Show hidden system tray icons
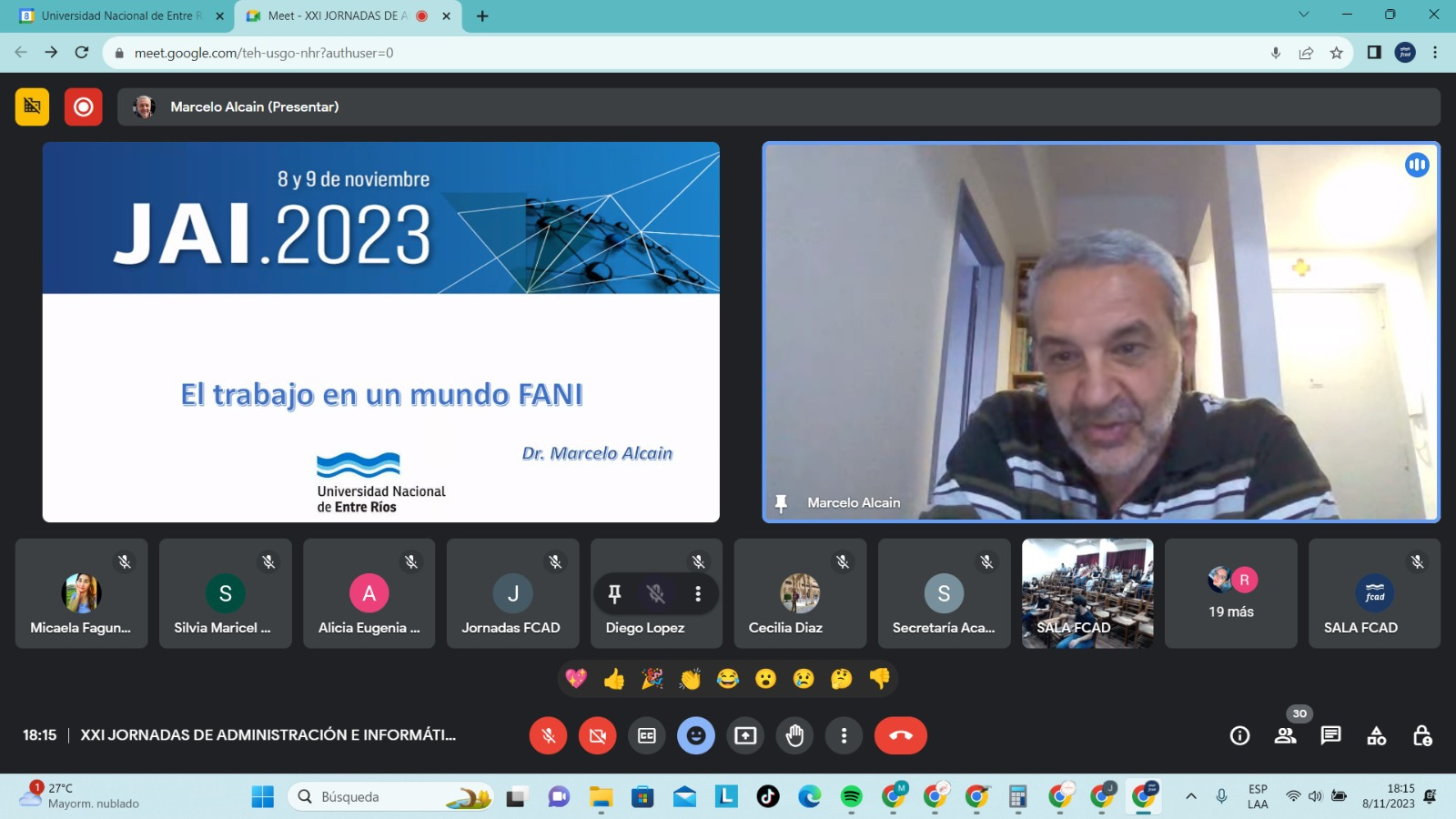The width and height of the screenshot is (1456, 819). point(1190,797)
